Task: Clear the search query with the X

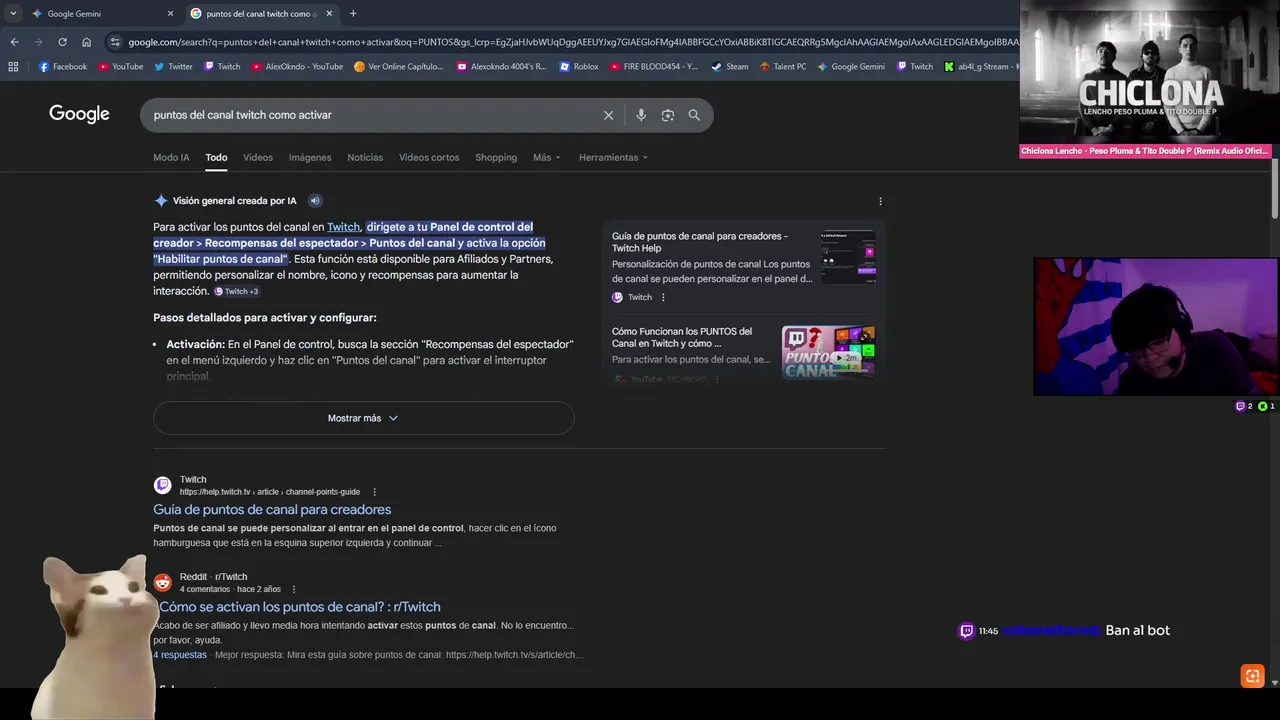Action: [x=608, y=115]
